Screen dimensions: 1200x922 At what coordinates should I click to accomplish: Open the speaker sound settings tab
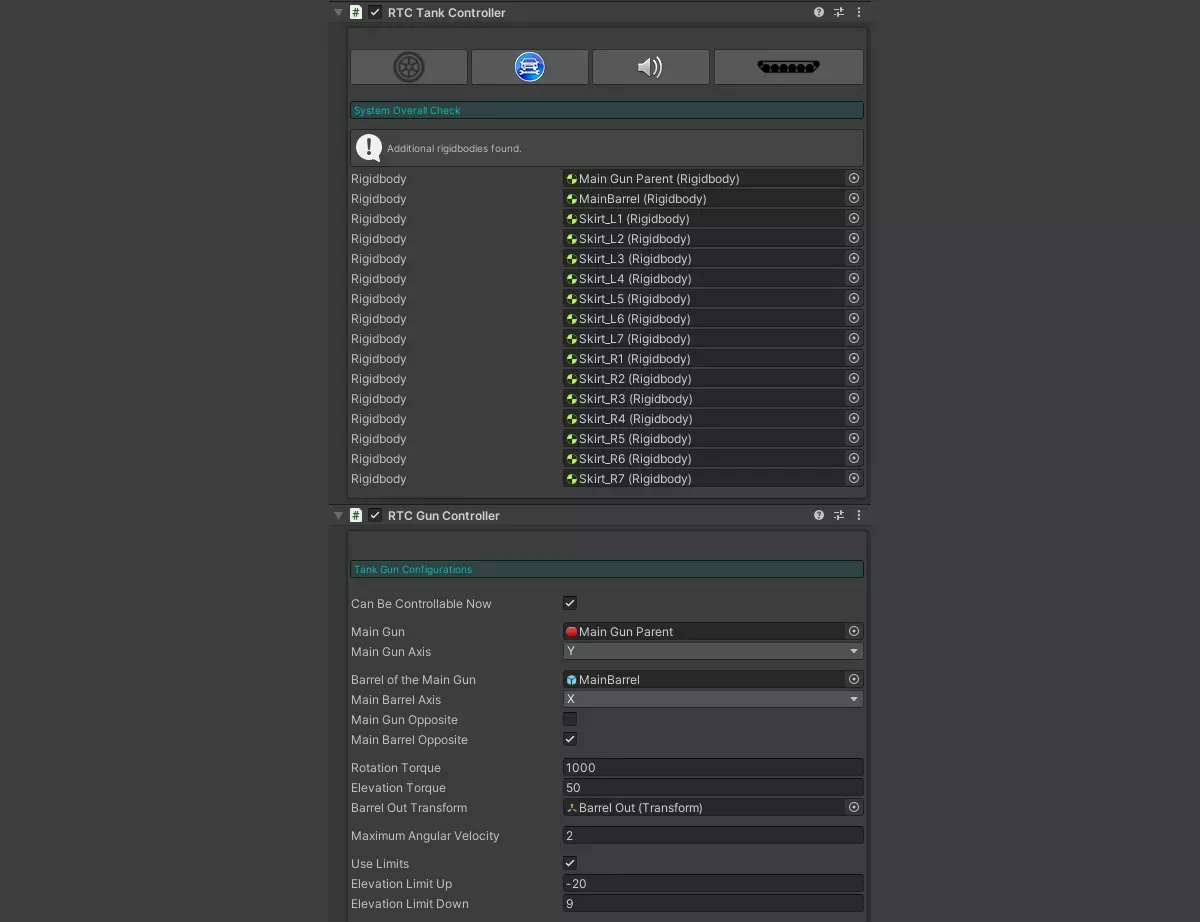(x=651, y=67)
